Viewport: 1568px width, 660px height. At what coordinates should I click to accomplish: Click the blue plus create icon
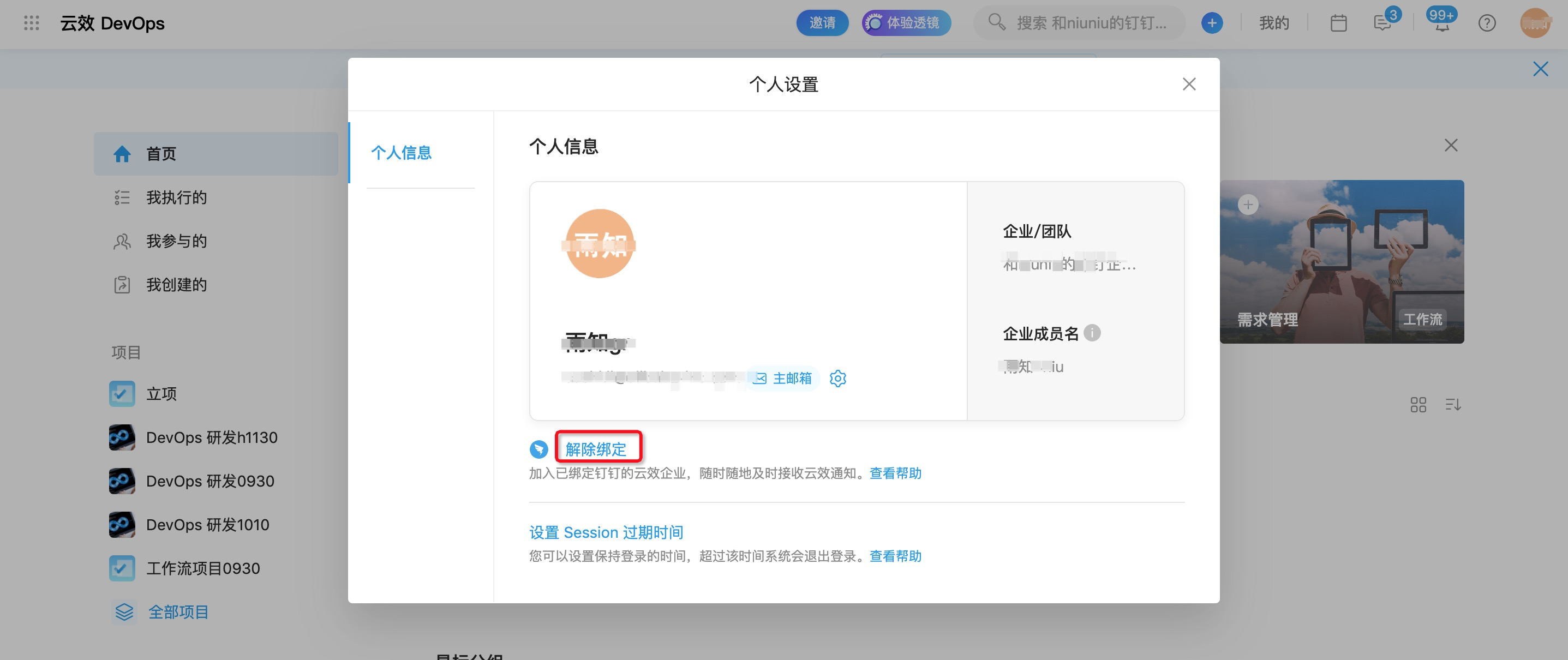pyautogui.click(x=1212, y=23)
